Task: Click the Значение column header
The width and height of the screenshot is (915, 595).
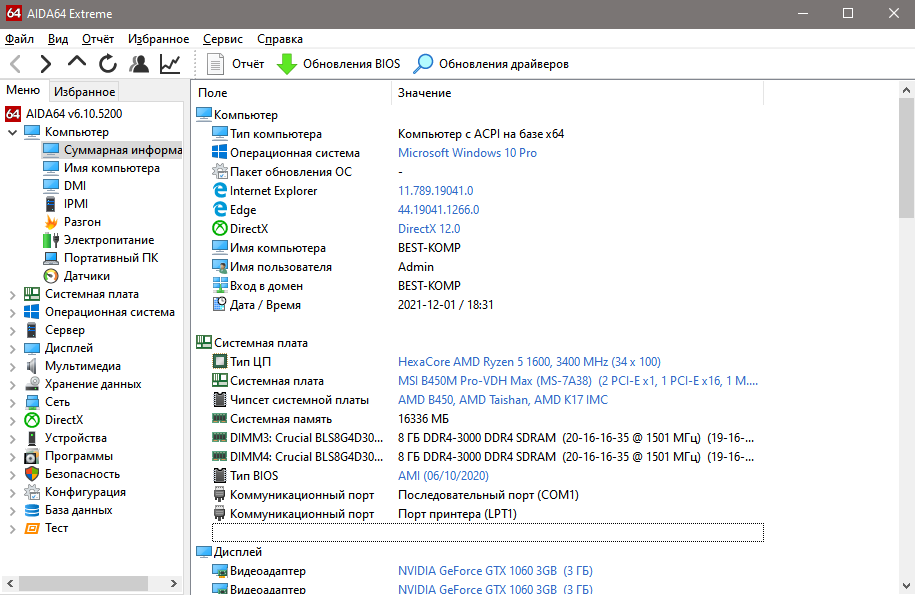Action: (424, 93)
